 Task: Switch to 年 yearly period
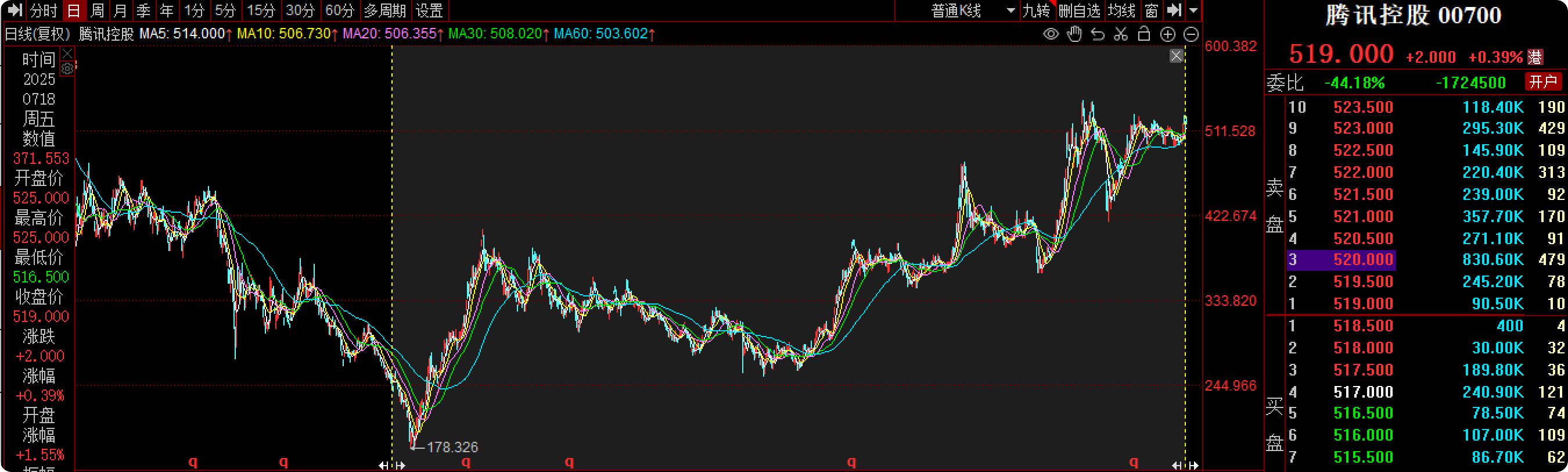pos(166,10)
